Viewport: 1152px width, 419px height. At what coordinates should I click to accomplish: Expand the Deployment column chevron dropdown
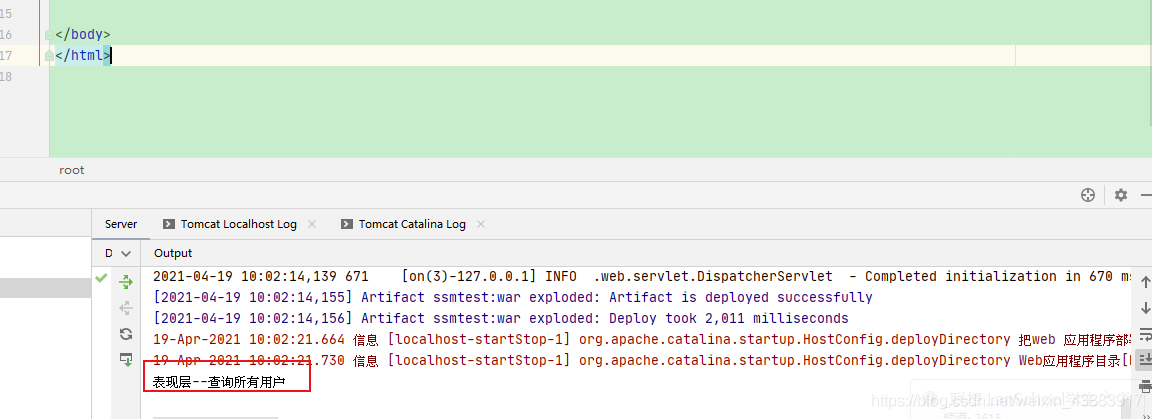126,254
